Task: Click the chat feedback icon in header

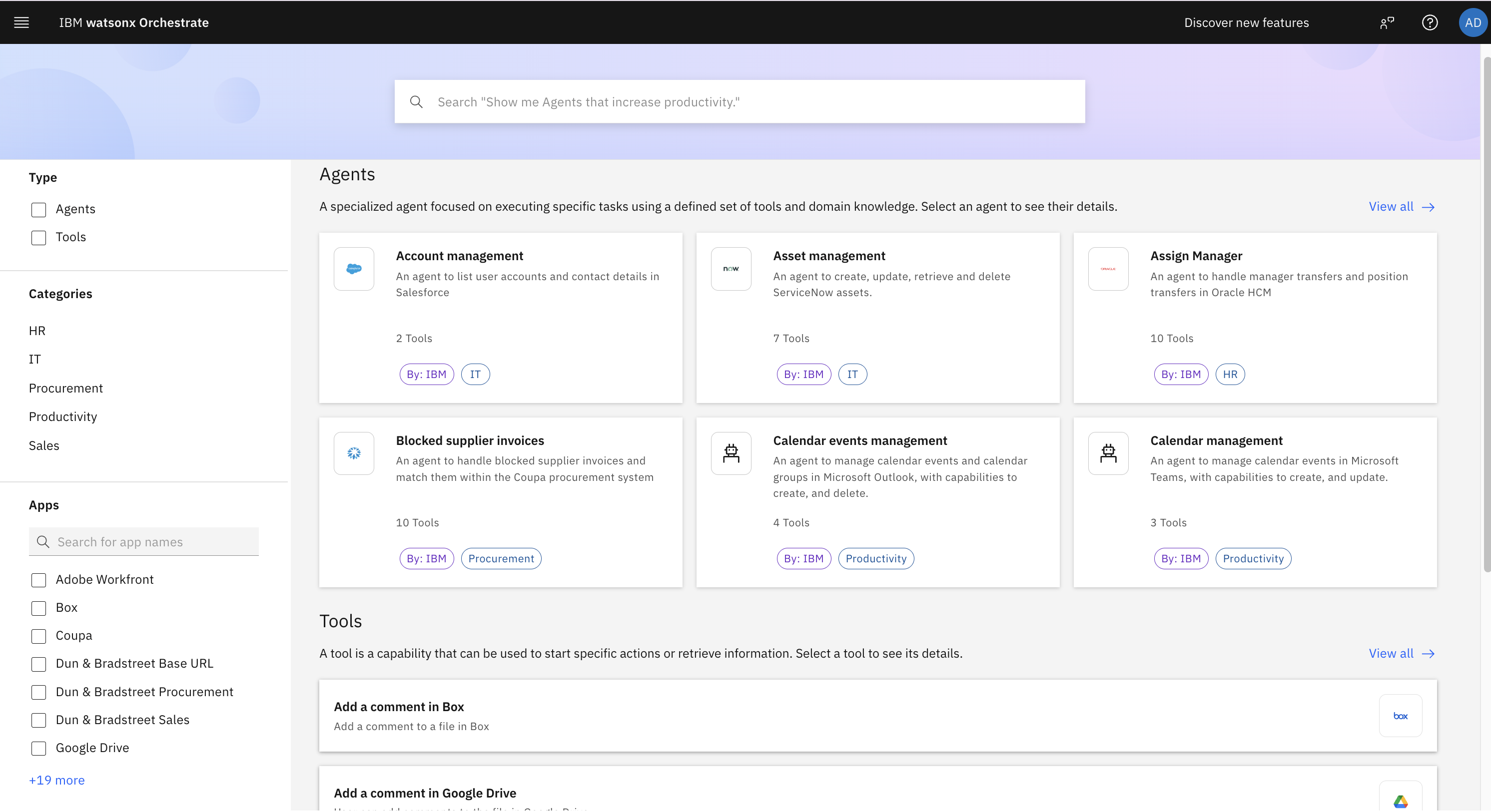Action: 1387,22
